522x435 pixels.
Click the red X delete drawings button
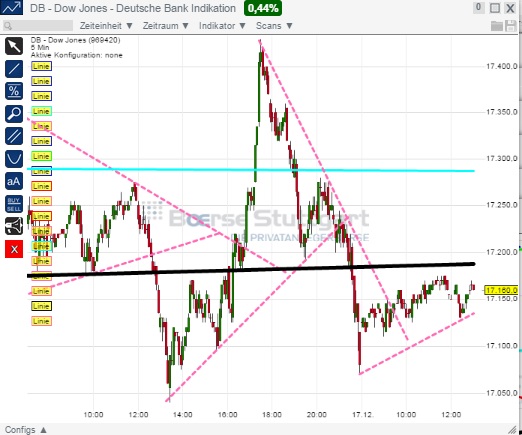tap(14, 249)
